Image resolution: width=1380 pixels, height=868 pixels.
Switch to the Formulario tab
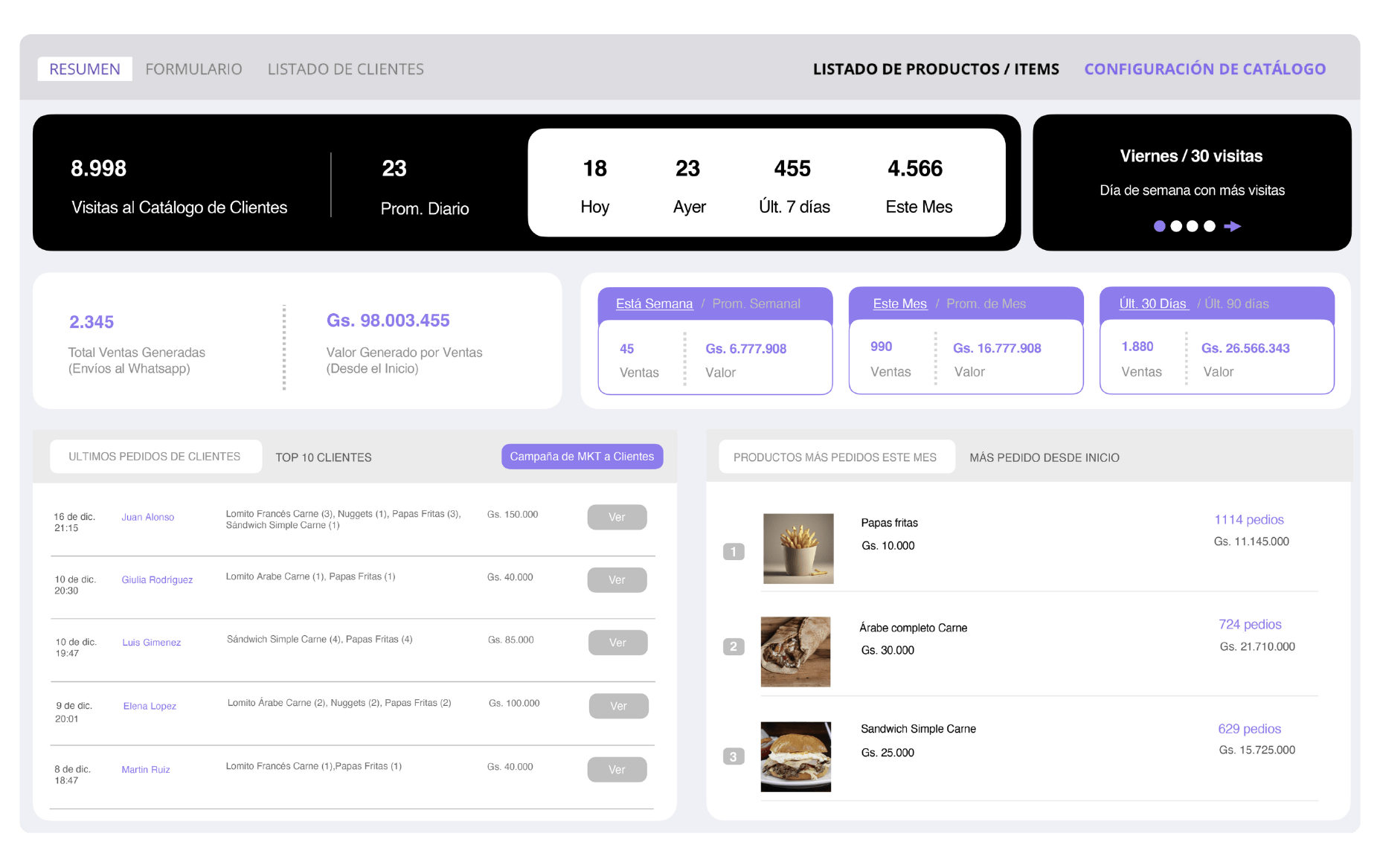point(193,69)
